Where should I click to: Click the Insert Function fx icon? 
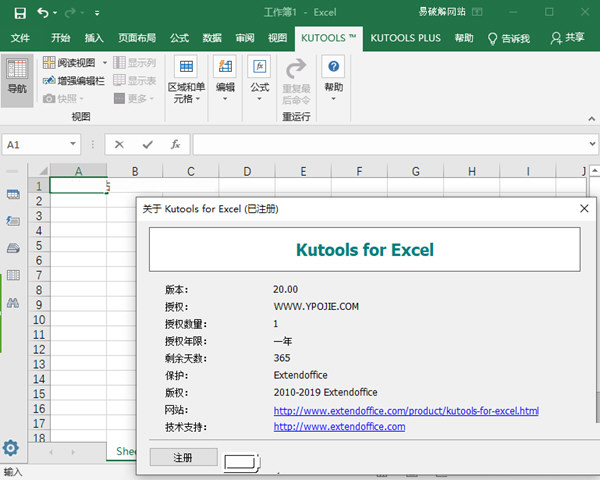pos(175,145)
